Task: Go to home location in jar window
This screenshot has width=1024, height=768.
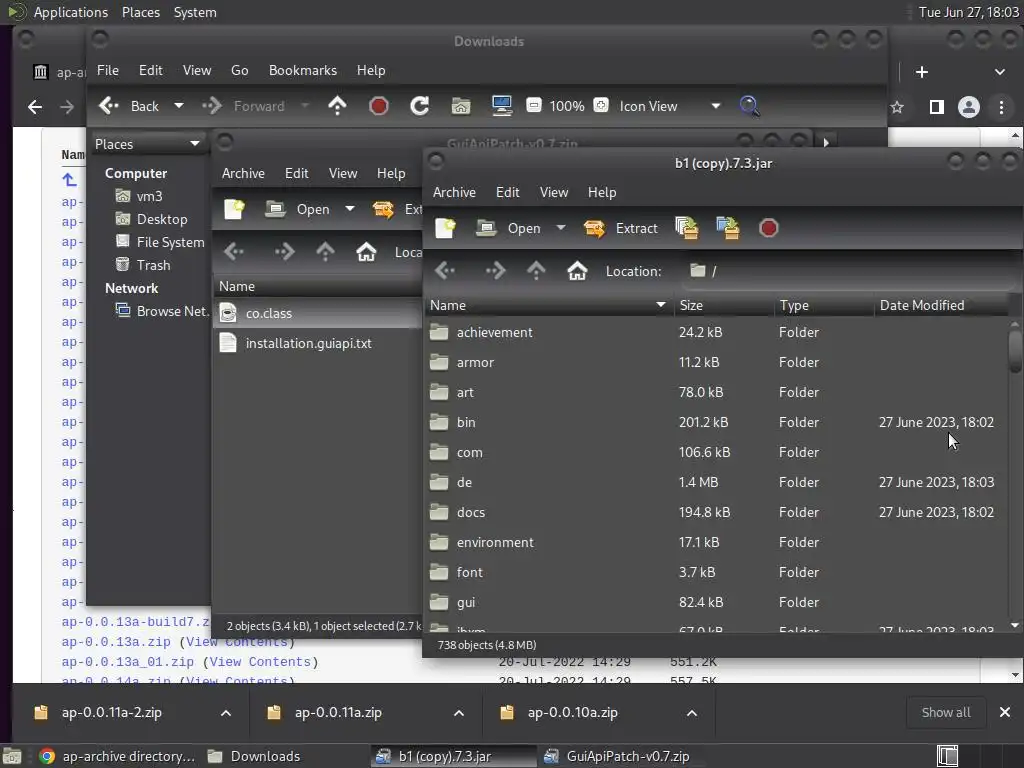Action: (577, 270)
